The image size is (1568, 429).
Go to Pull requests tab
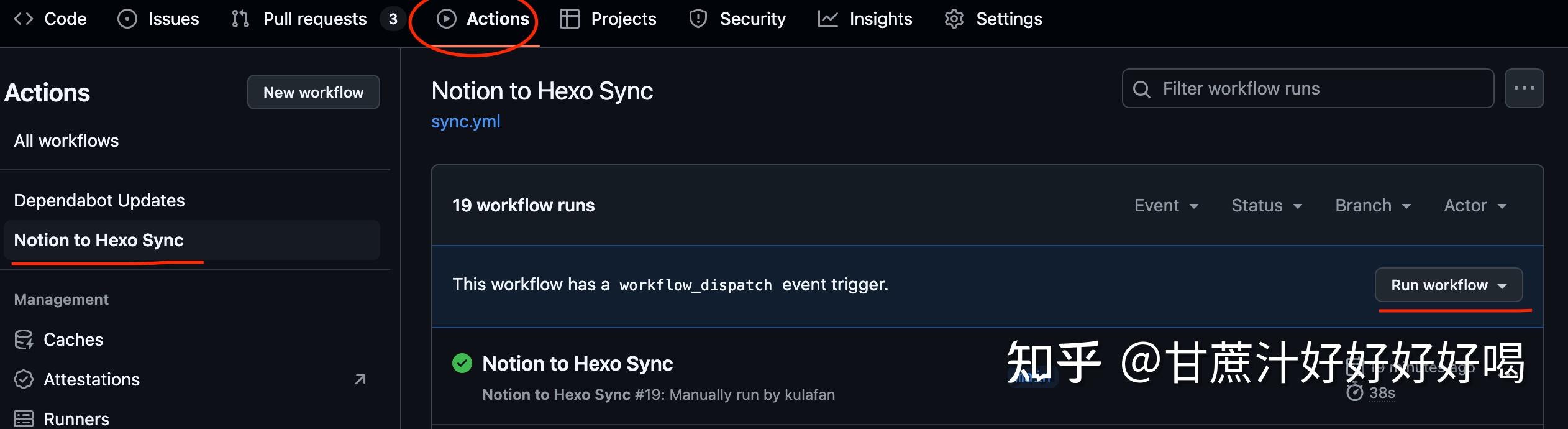303,19
